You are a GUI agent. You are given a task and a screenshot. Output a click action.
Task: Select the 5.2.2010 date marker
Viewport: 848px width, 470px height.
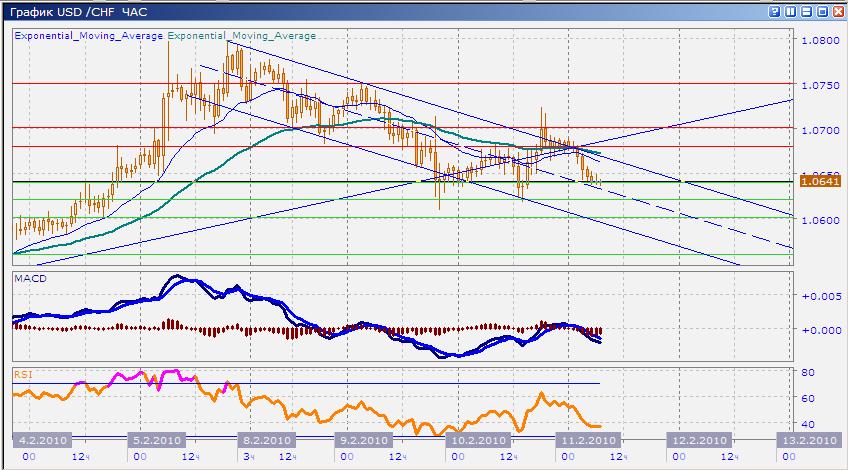pos(155,440)
